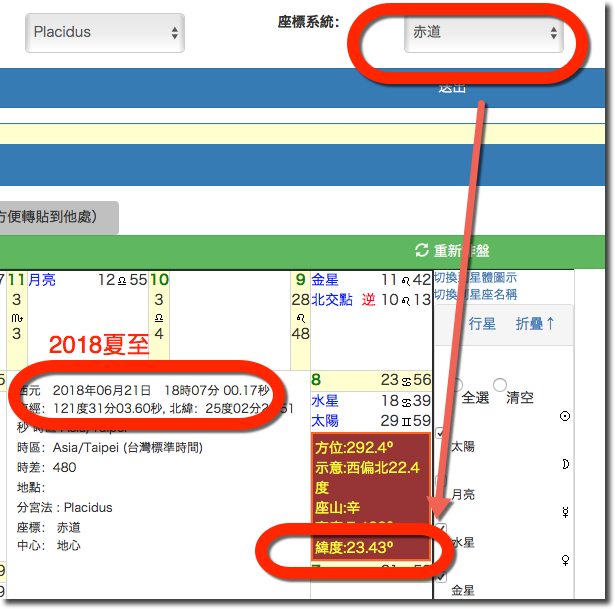Click the 月亮 planet link in house 11

click(x=42, y=280)
